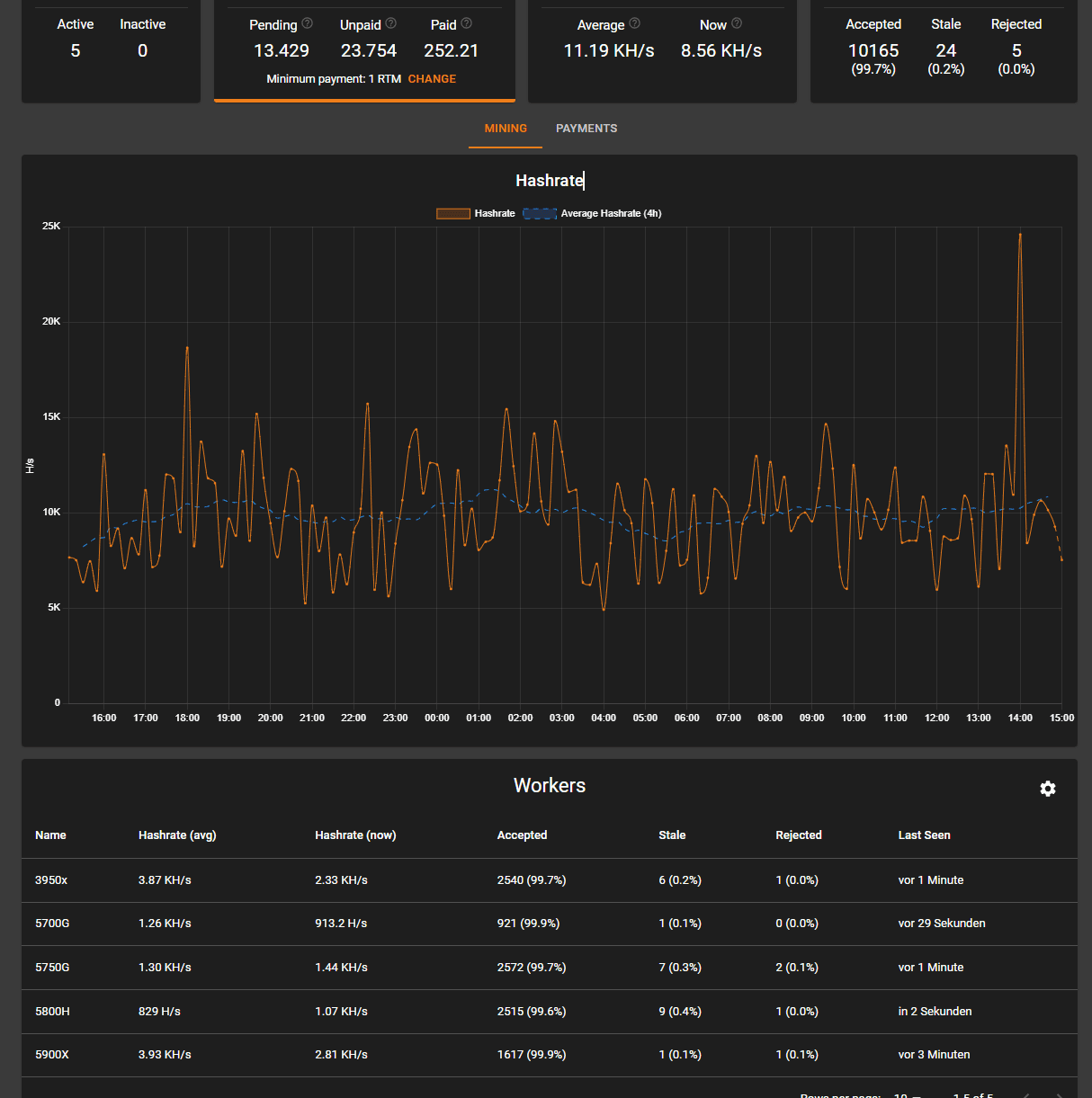Click the Accepted shares count 10165
1092x1098 pixels.
point(873,51)
